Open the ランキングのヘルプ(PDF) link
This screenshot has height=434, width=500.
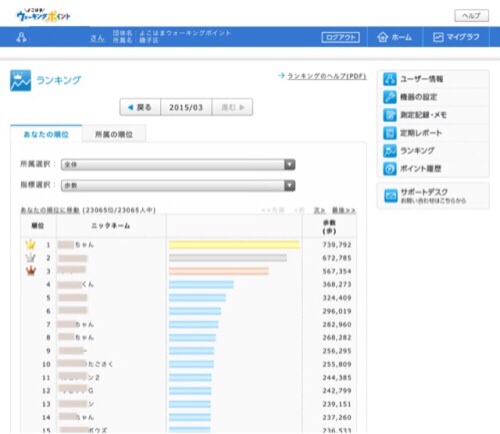pos(327,76)
